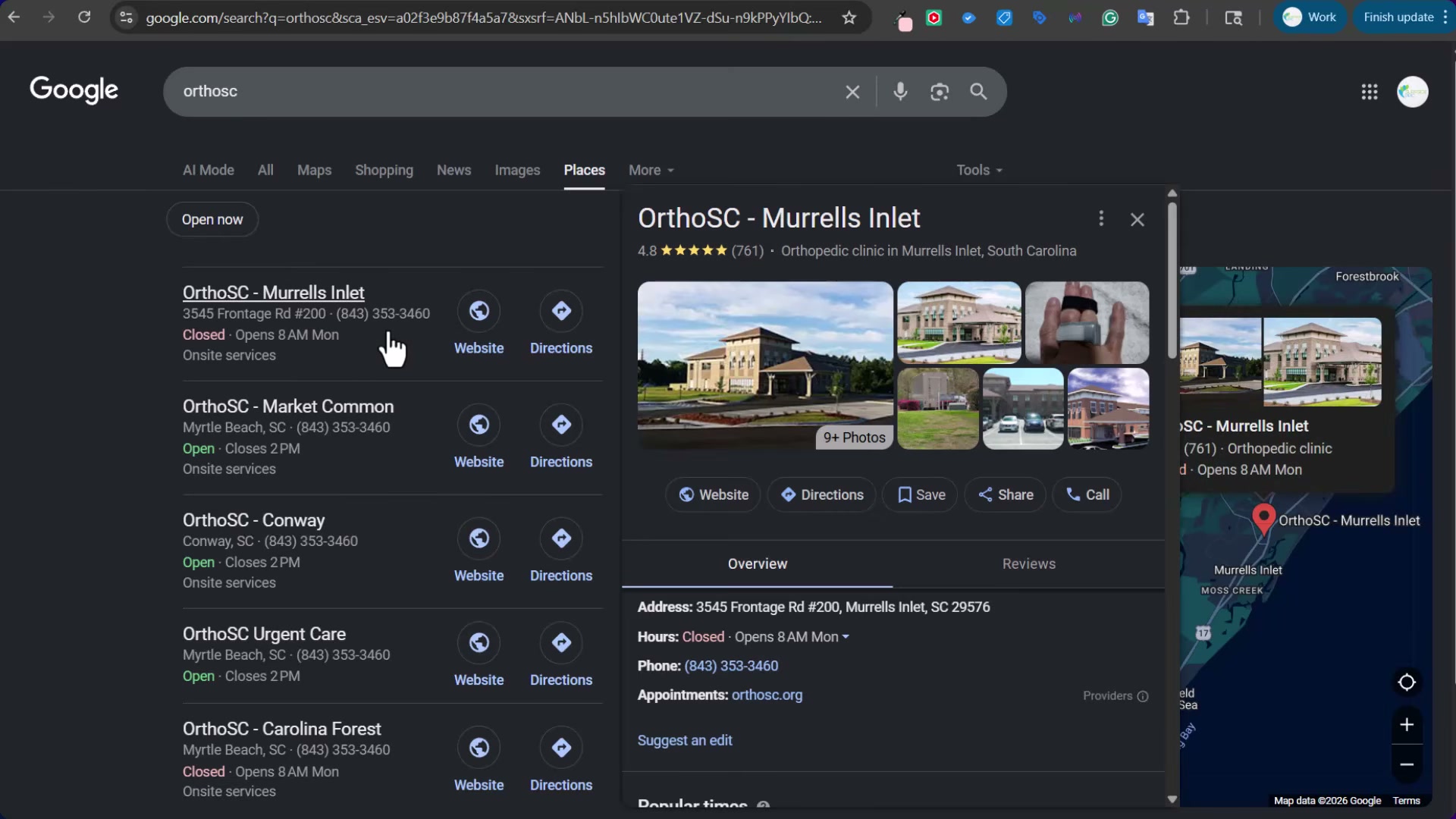Open the Work profile chip

(x=1310, y=17)
